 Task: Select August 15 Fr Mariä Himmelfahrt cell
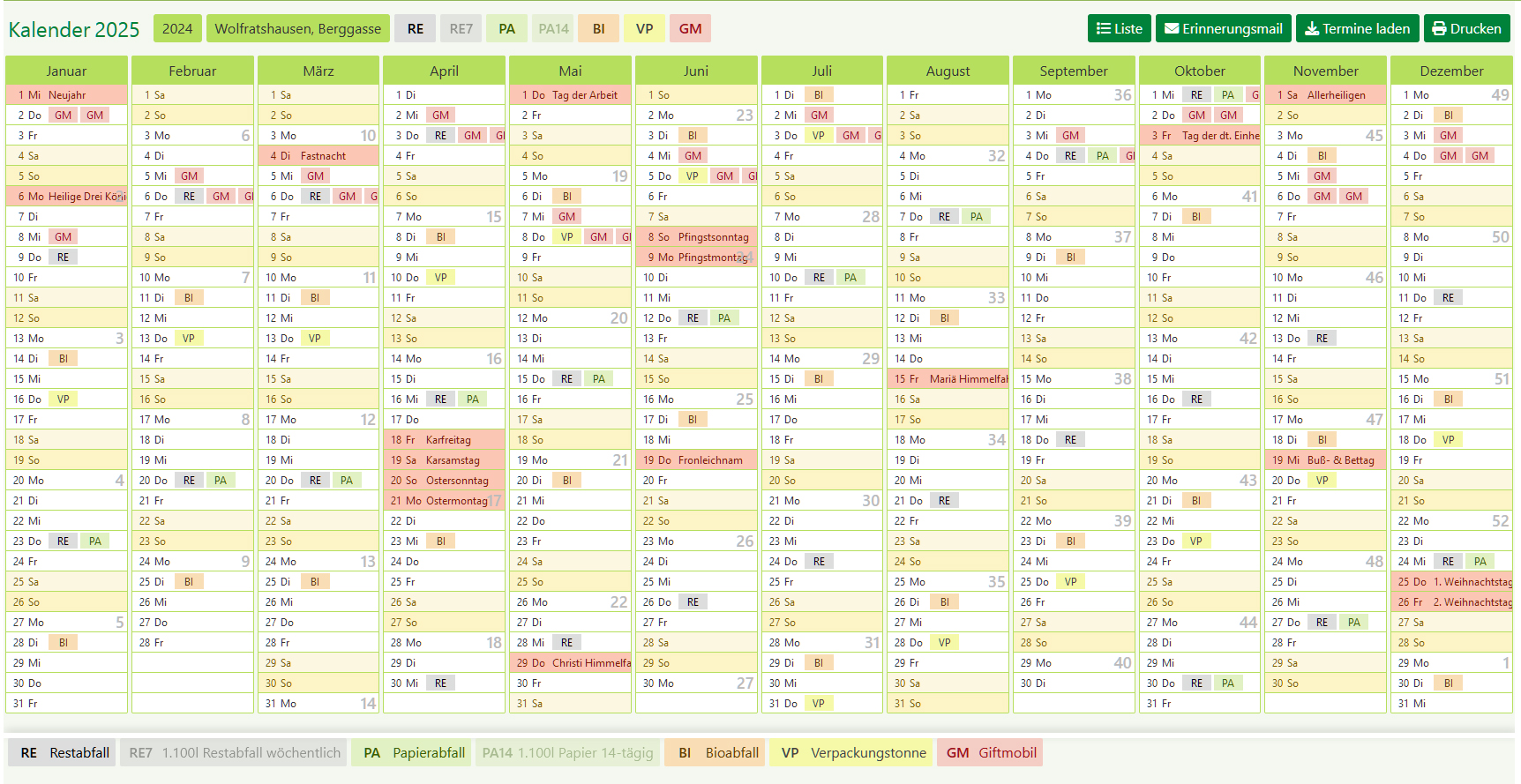point(948,378)
